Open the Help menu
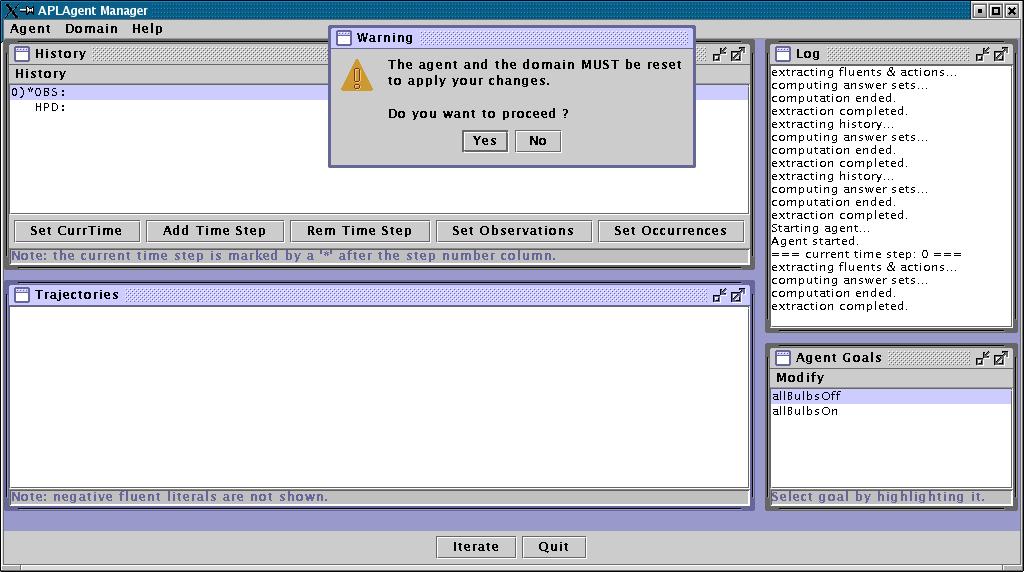This screenshot has height=572, width=1024. pyautogui.click(x=147, y=29)
